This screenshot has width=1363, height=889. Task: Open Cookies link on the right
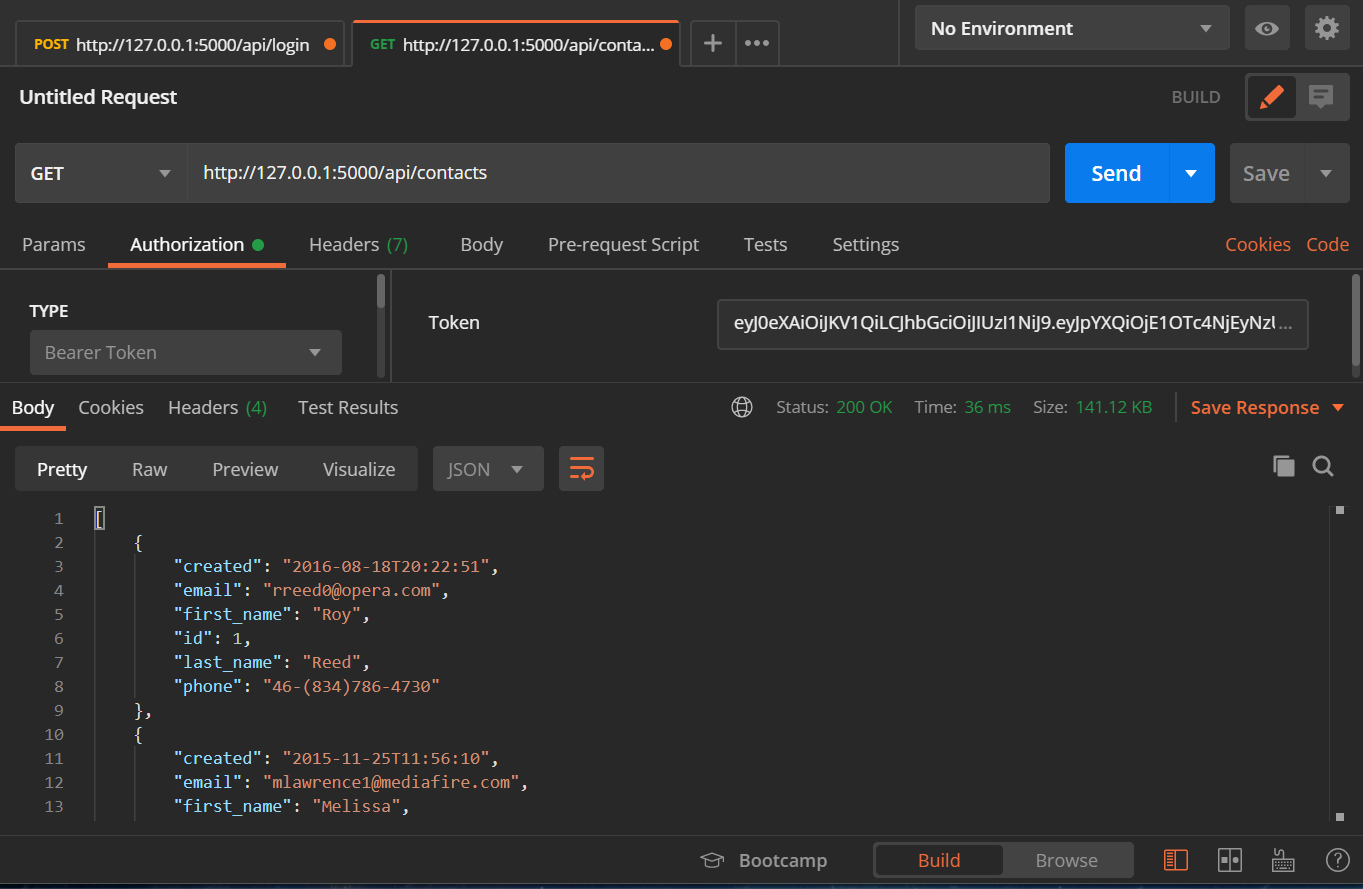[x=1258, y=244]
